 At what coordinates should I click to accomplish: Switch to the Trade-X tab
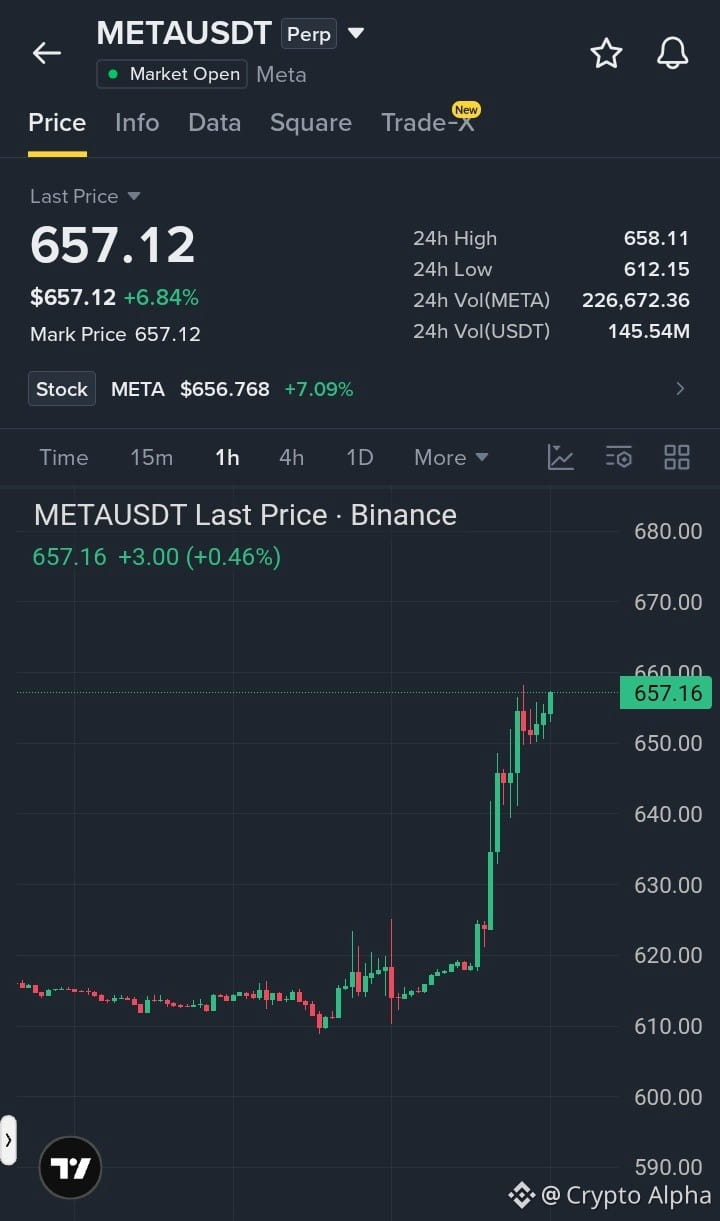pos(427,122)
